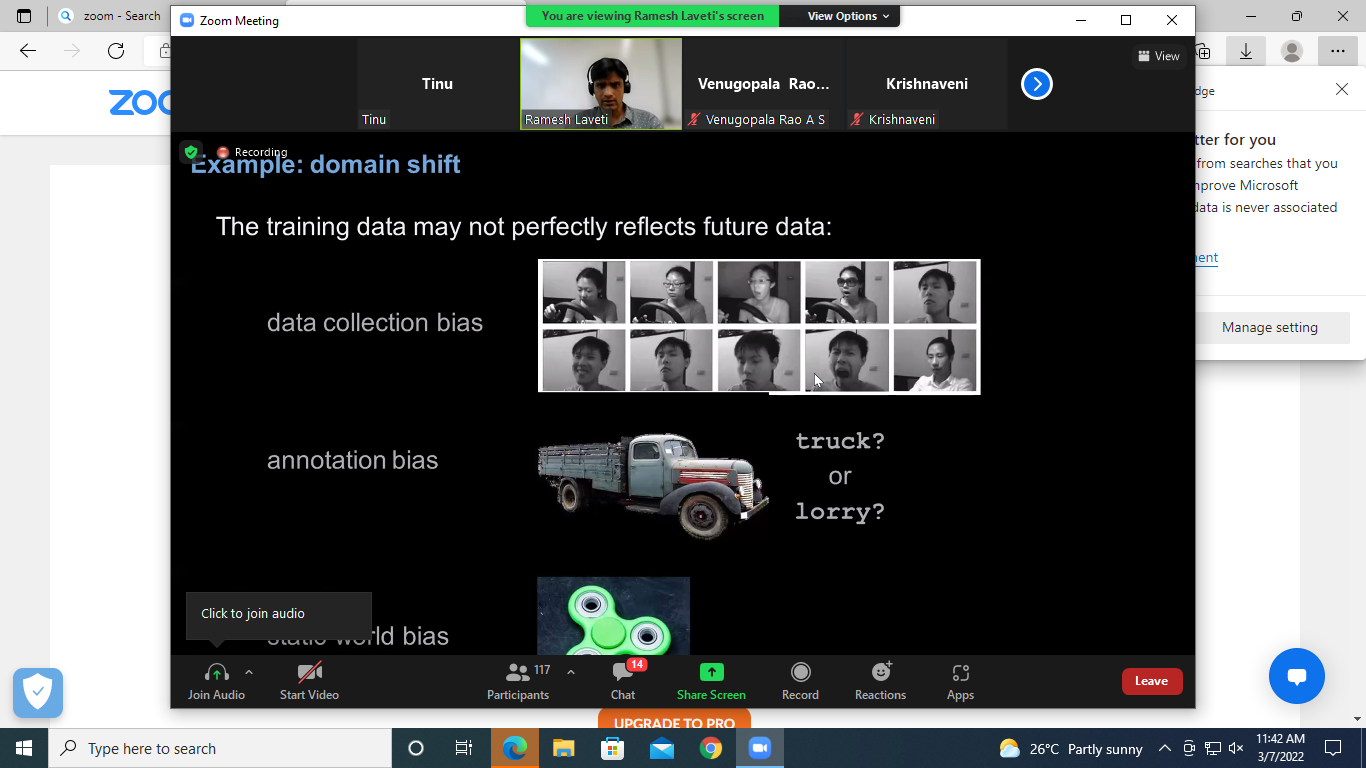Screen dimensions: 1366x768
Task: Open Zoom Apps panel
Action: pyautogui.click(x=960, y=681)
